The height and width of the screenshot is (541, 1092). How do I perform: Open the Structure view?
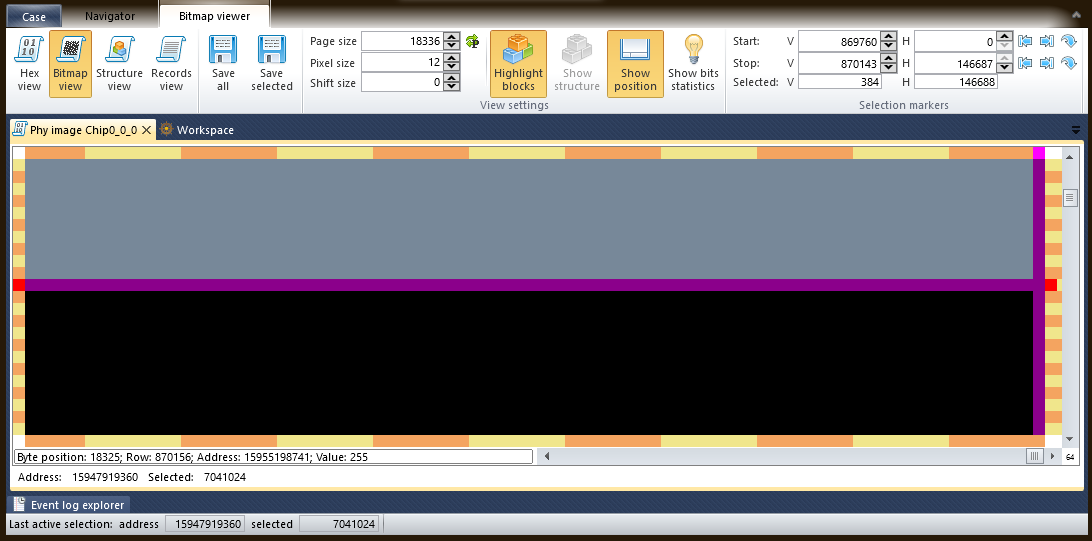(119, 64)
